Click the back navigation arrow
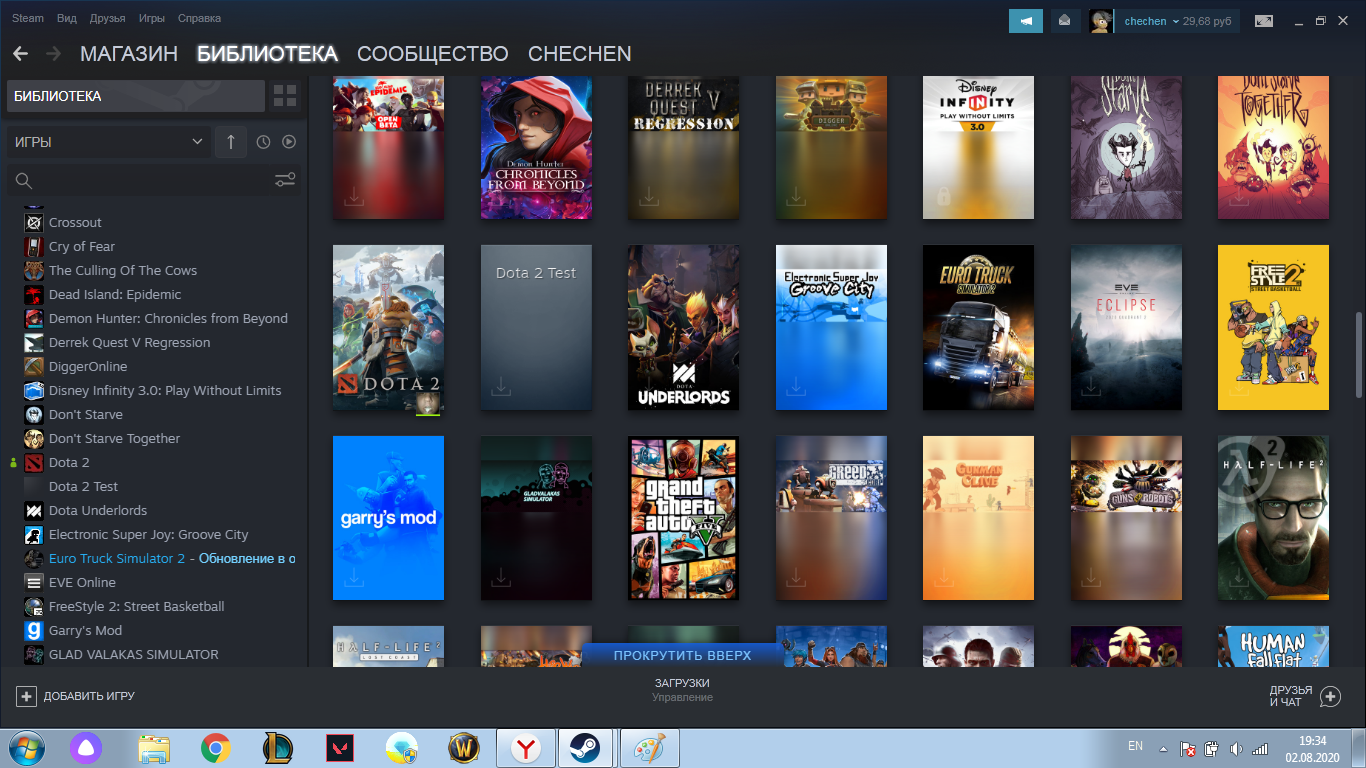Screen dimensions: 1366x768 tap(20, 54)
